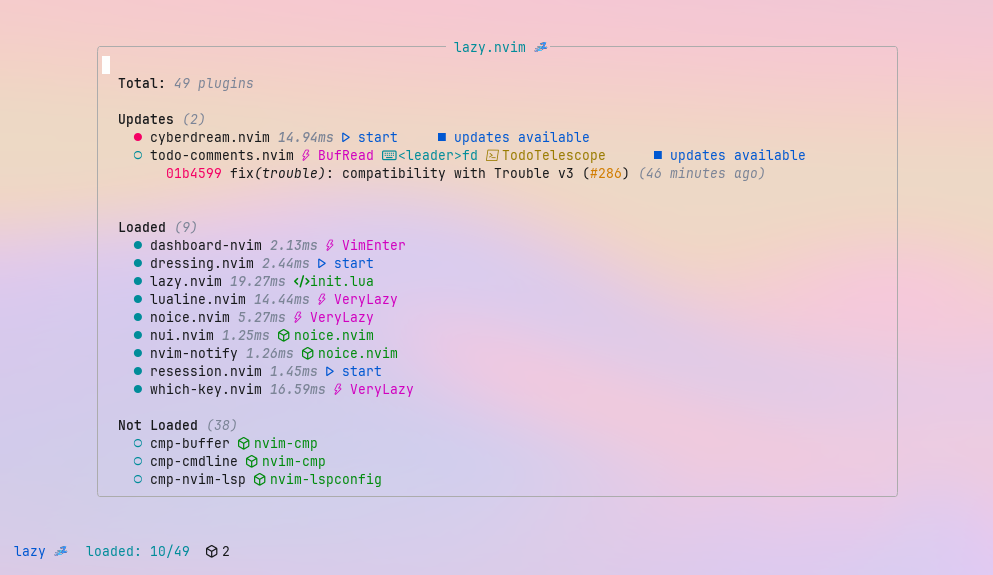The width and height of the screenshot is (993, 575).
Task: Collapse the todo-comments.nvim plugin details
Action: tap(222, 155)
